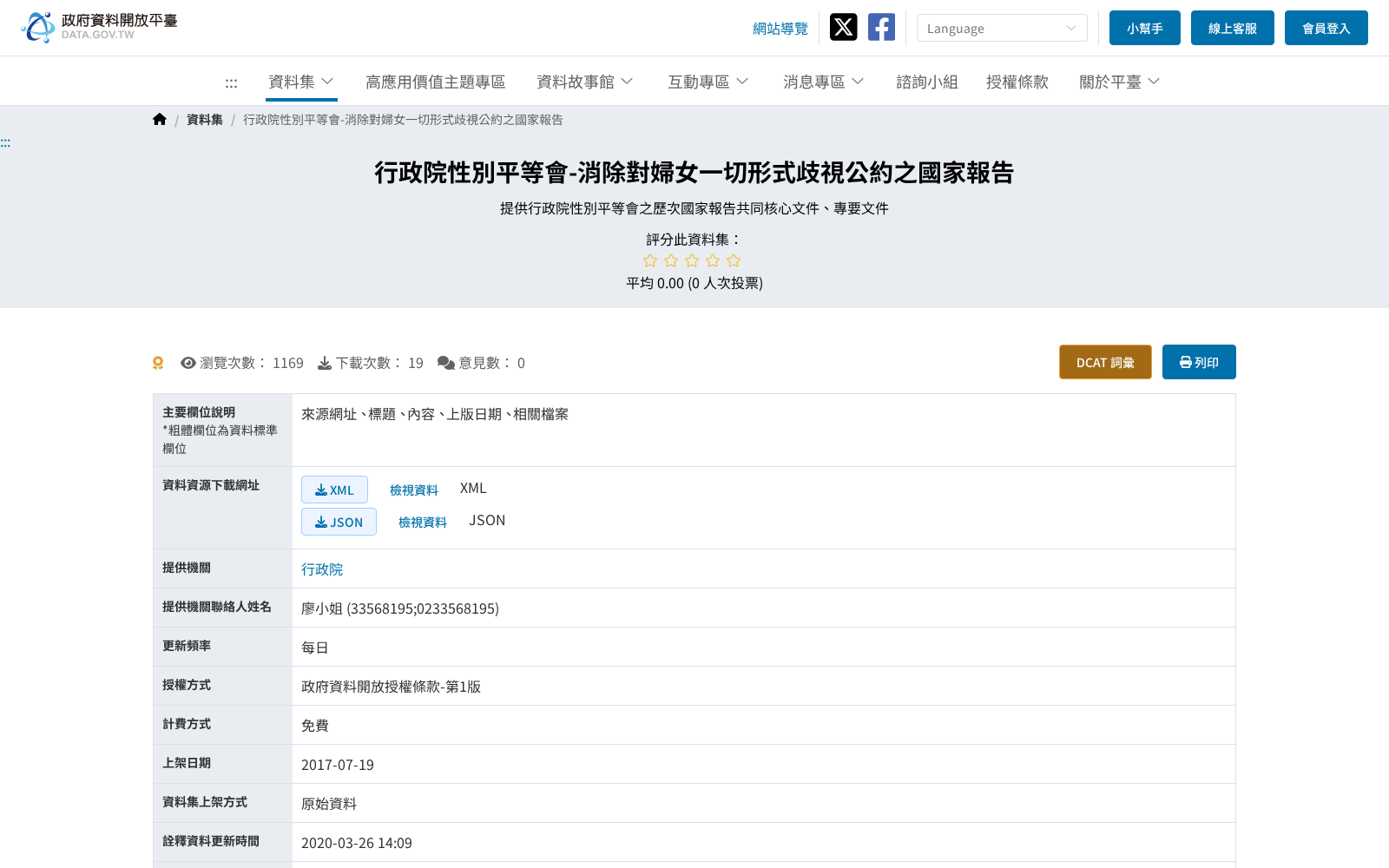Rate dataset with fifth star
Image resolution: width=1389 pixels, height=868 pixels.
click(734, 260)
